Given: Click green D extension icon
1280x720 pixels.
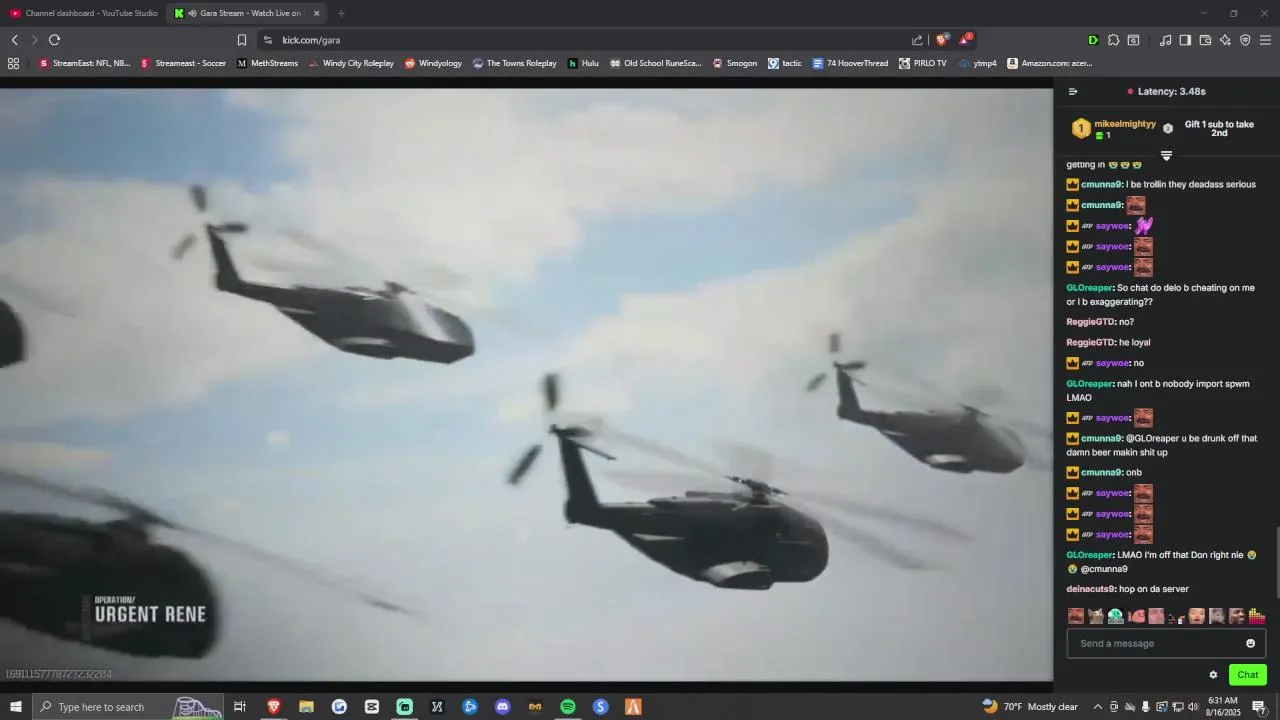Looking at the screenshot, I should [x=1093, y=40].
